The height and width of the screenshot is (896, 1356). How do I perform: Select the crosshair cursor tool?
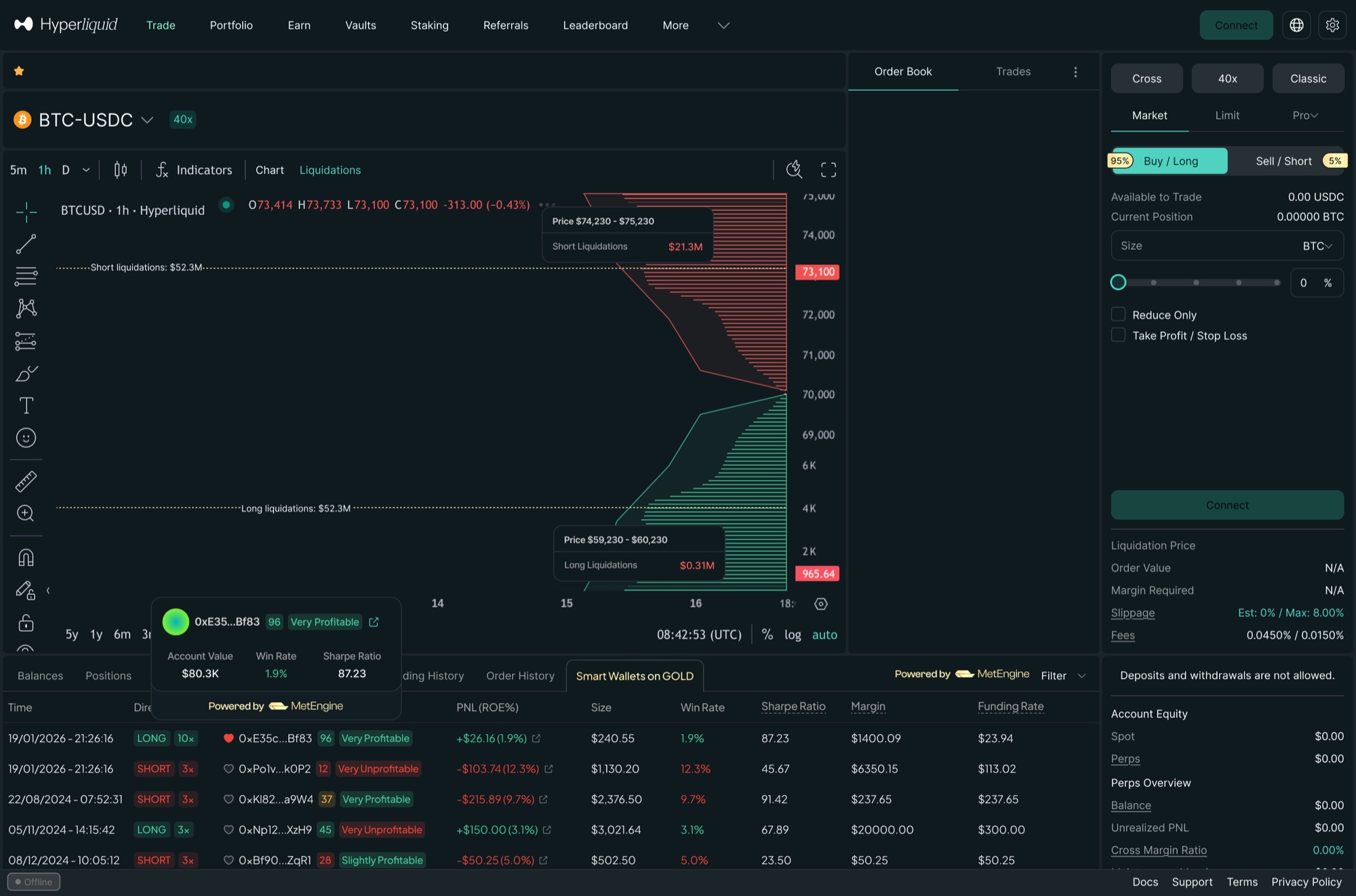[x=26, y=211]
